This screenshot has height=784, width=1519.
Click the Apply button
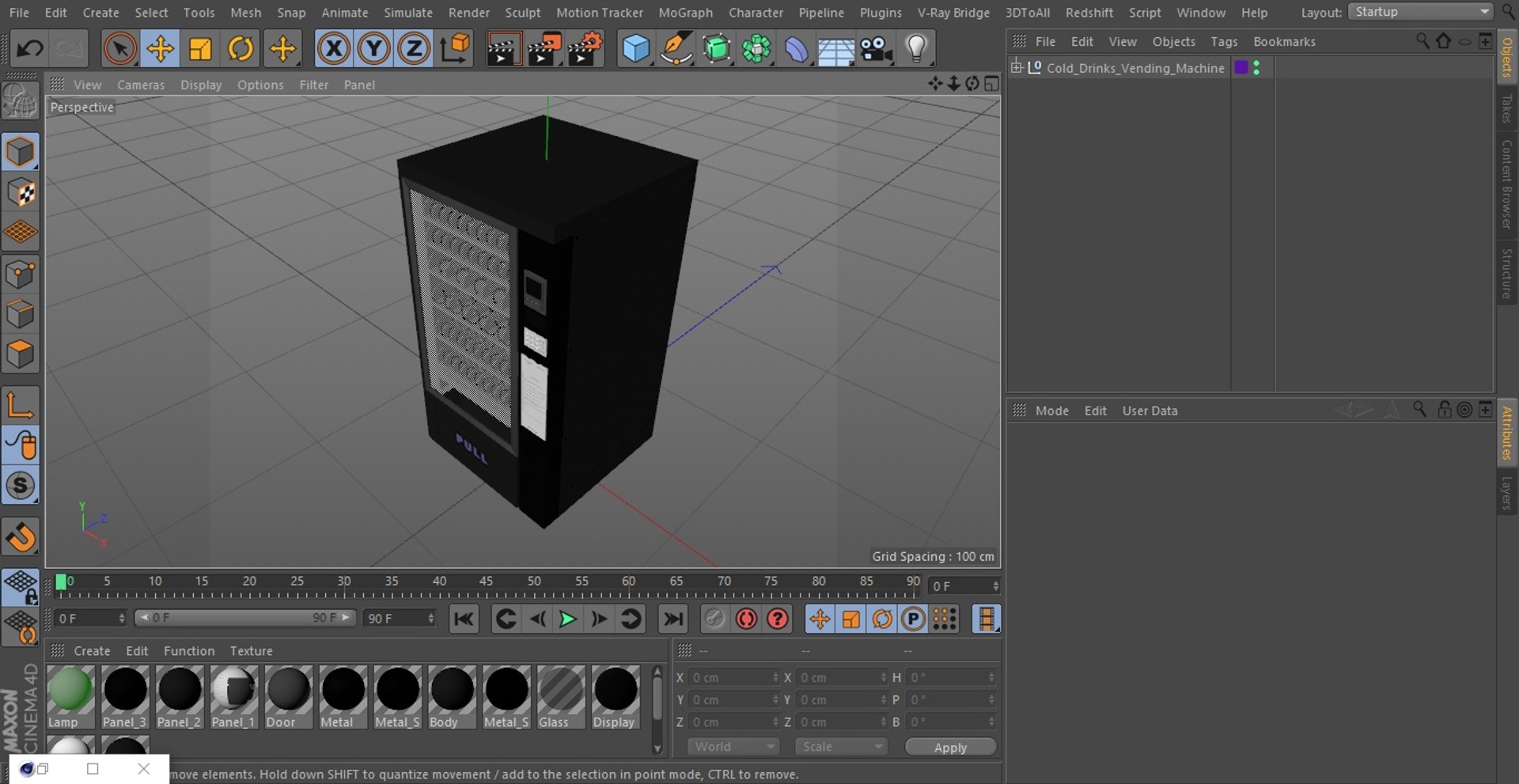950,748
